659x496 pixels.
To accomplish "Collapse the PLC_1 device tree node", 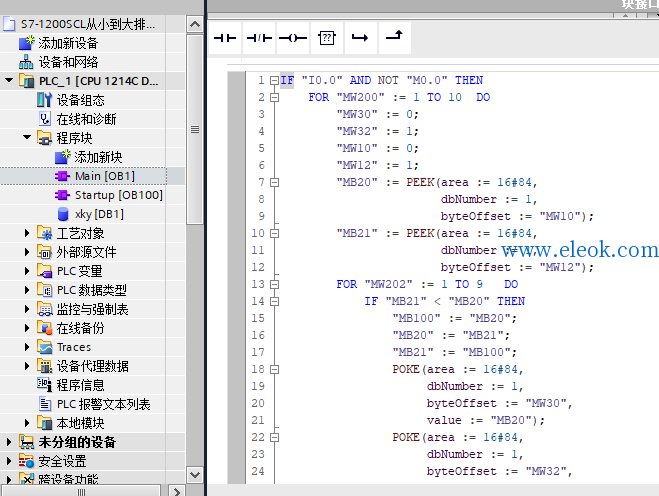I will point(9,80).
